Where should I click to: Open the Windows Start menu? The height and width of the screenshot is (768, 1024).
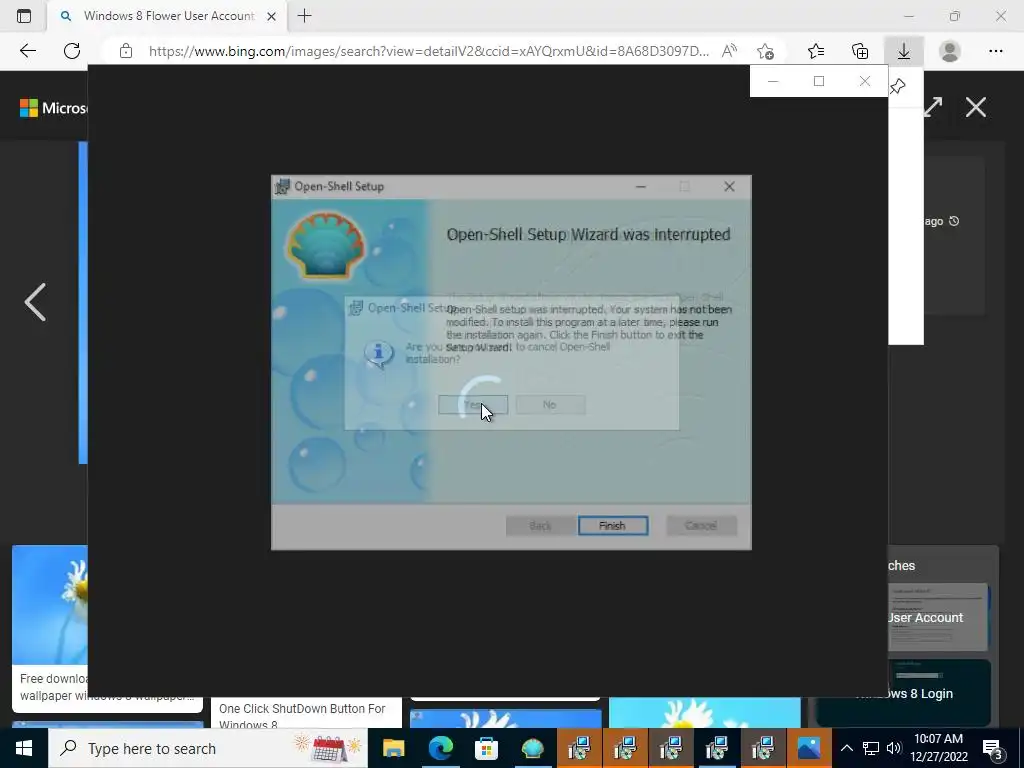click(24, 748)
